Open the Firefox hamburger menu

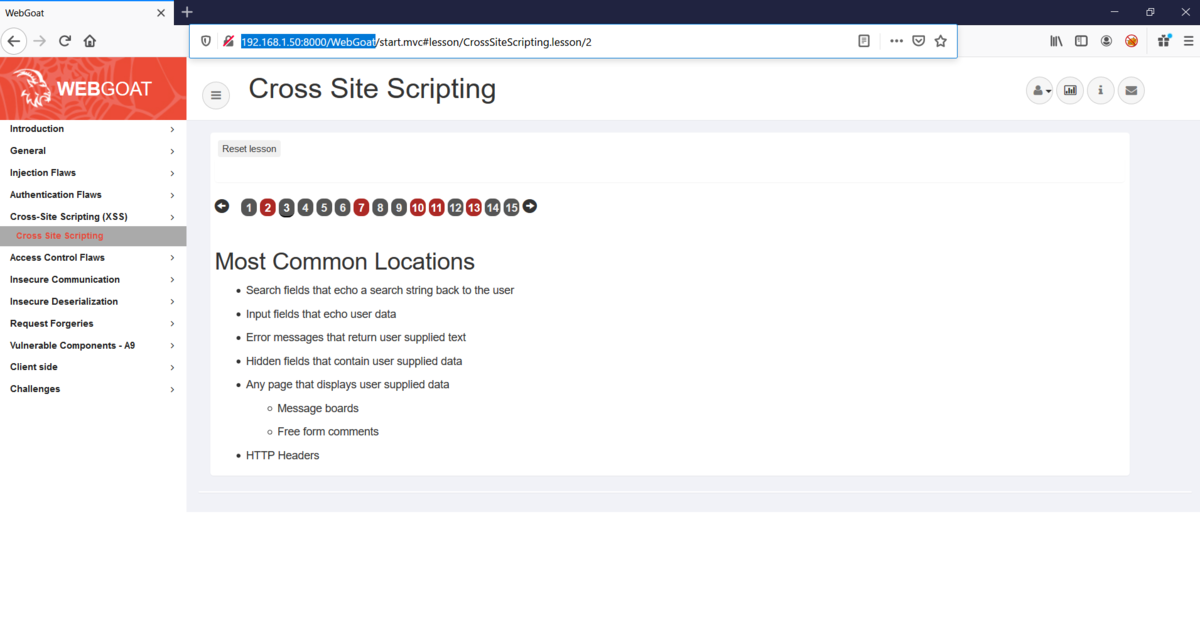[1188, 41]
